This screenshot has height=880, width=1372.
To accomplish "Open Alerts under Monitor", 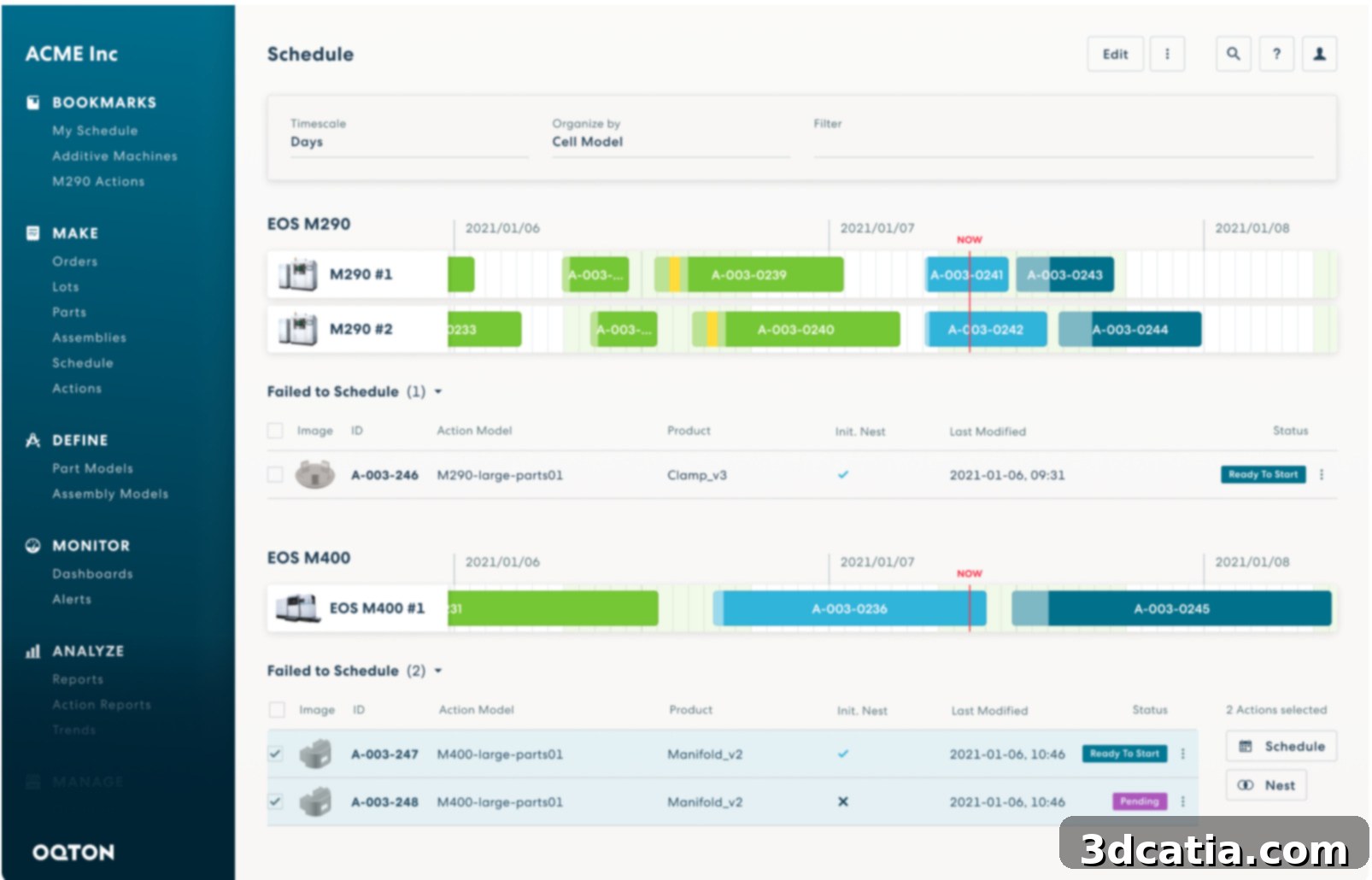I will point(71,600).
